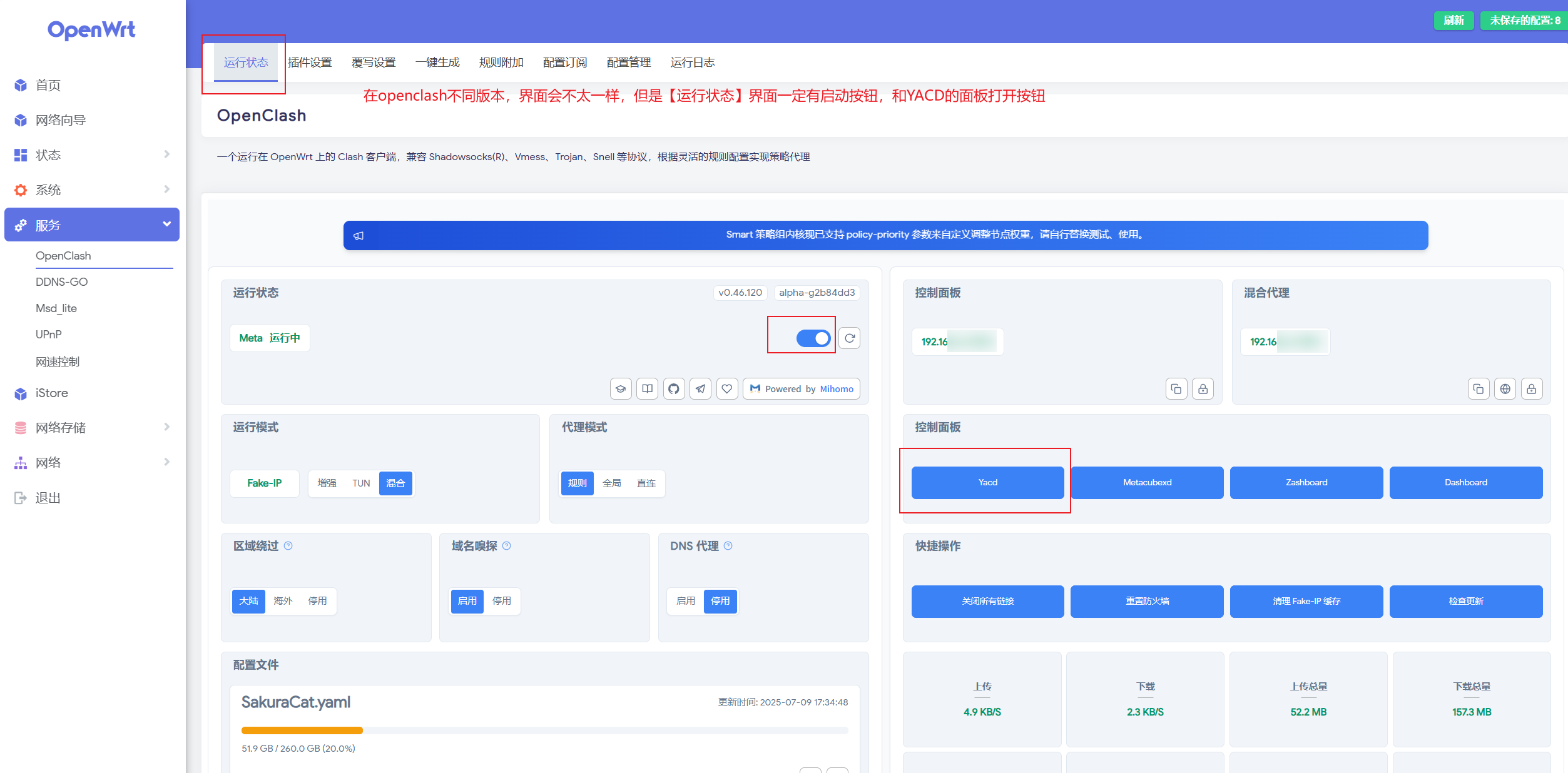
Task: Click the lock icon in 混合代理 card
Action: [x=1532, y=389]
